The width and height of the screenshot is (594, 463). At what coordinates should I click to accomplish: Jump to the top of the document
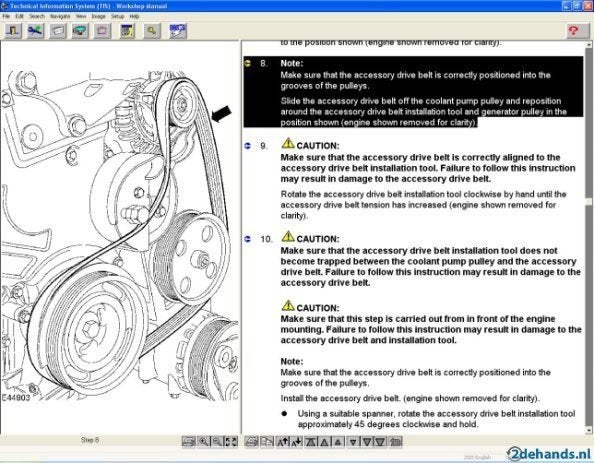(311, 441)
